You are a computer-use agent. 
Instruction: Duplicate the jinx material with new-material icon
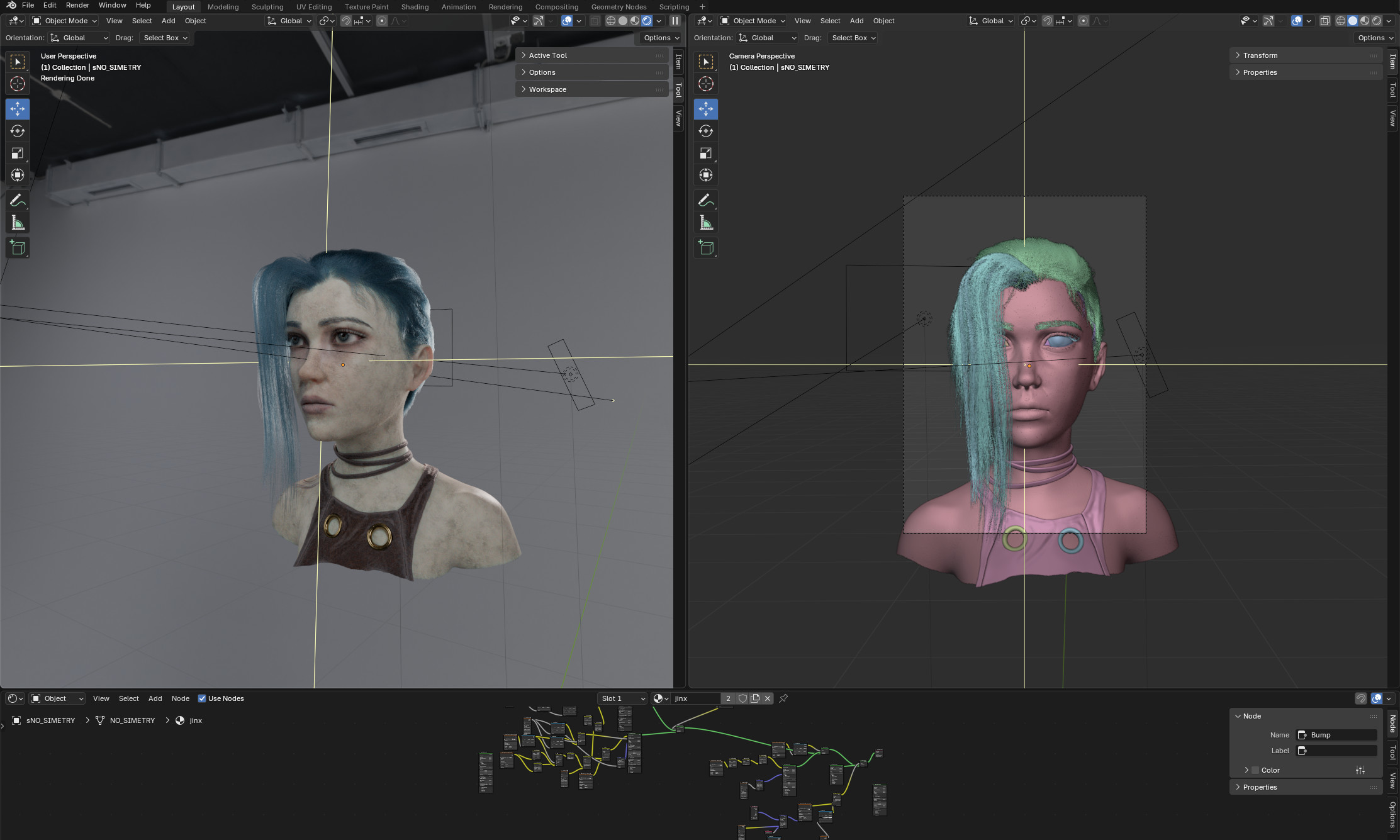755,698
